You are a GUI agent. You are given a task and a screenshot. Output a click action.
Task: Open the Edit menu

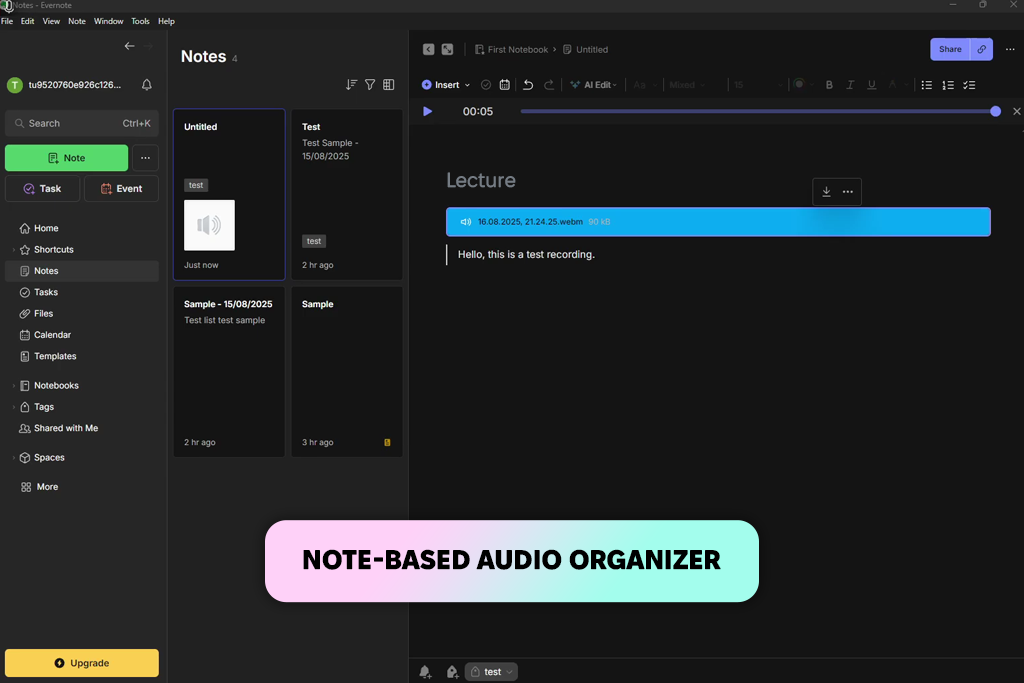27,21
